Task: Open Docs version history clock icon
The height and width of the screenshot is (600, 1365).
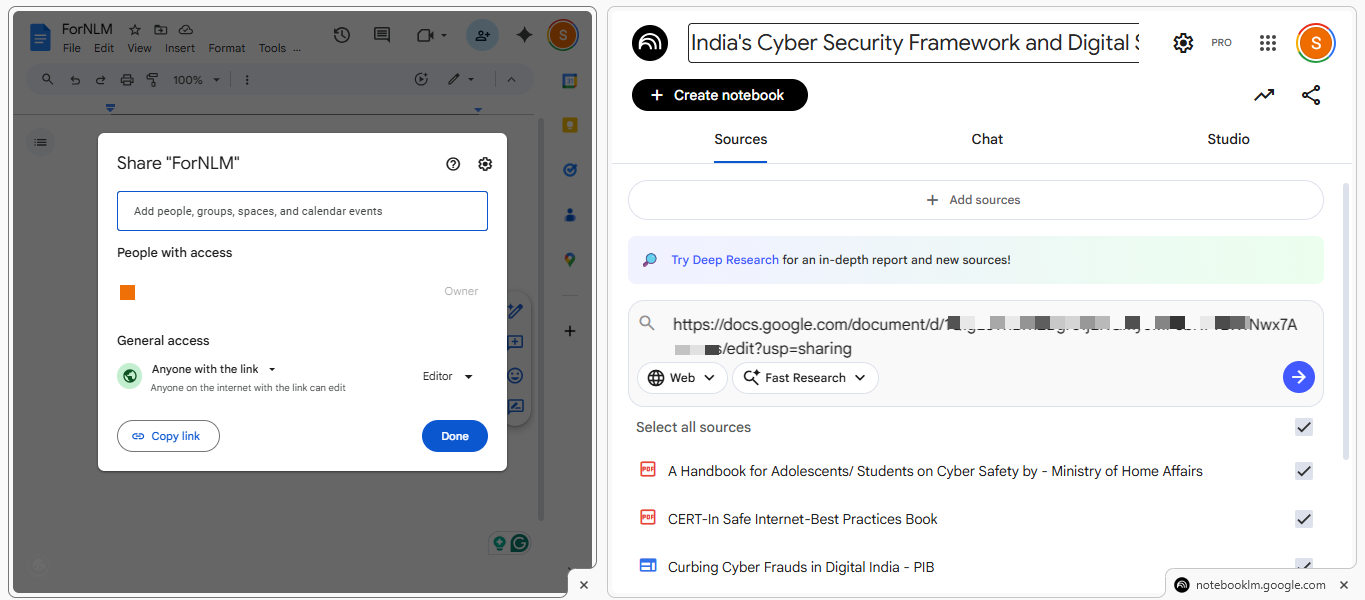Action: pyautogui.click(x=342, y=35)
